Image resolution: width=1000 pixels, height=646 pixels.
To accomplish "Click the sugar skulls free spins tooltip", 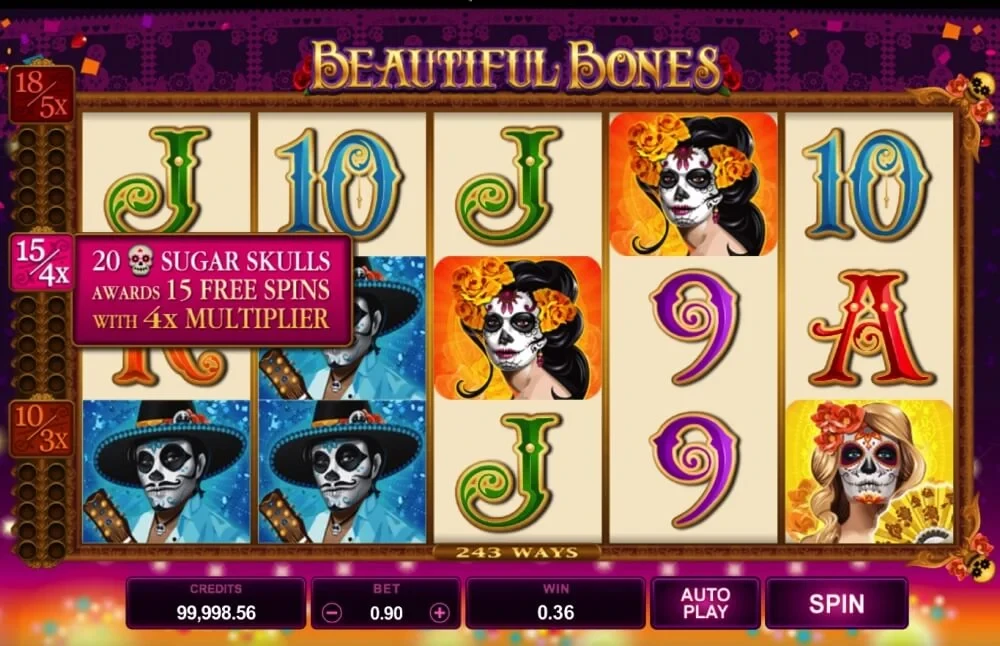I will coord(212,290).
